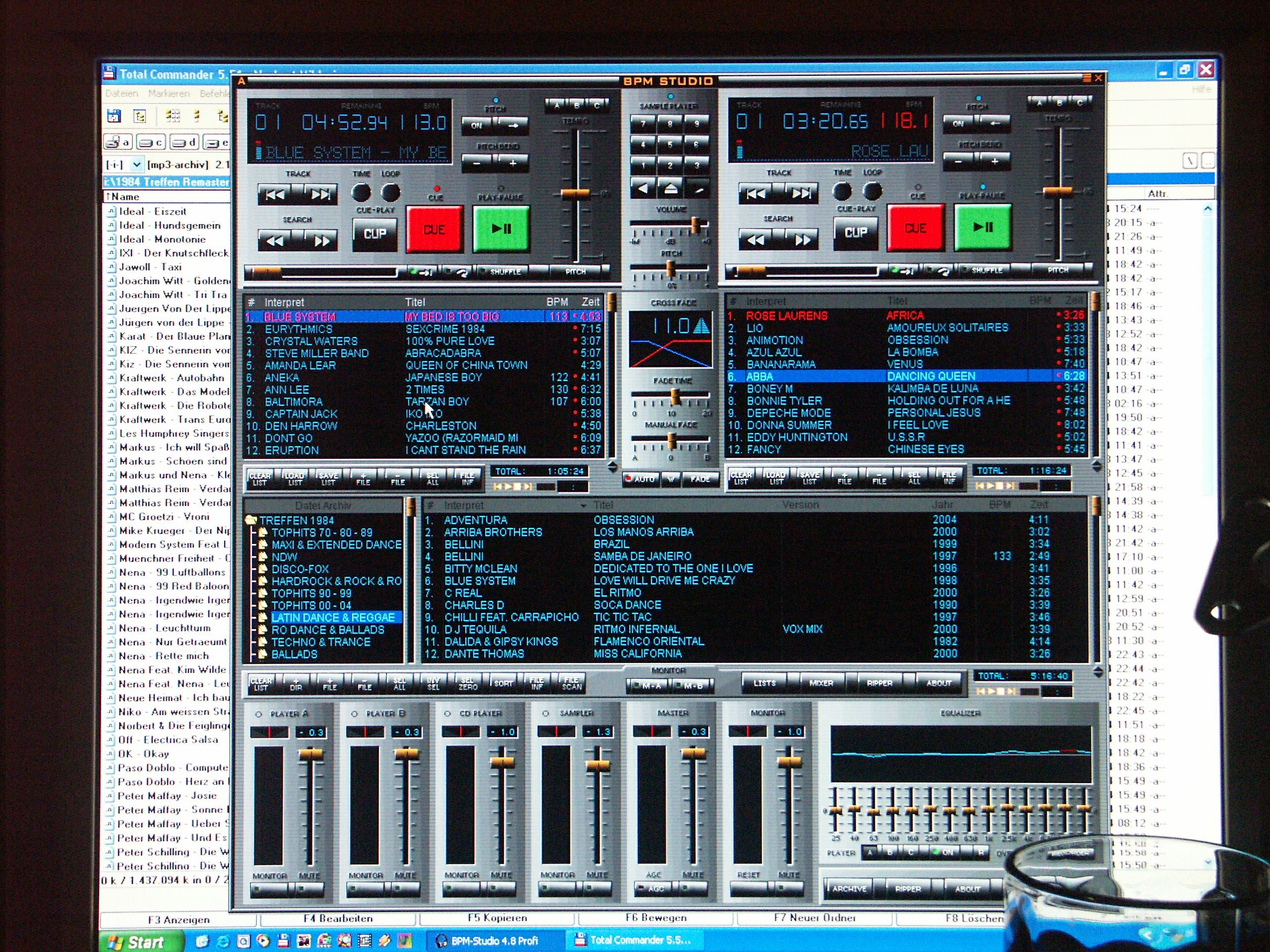Trigger sample player pad 7
Screen dimensions: 1270x952
click(643, 123)
